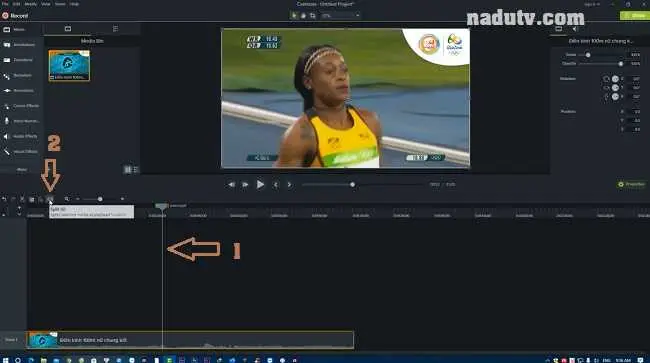
Task: Select the arrow Select tool on canvas toolbar
Action: click(294, 15)
